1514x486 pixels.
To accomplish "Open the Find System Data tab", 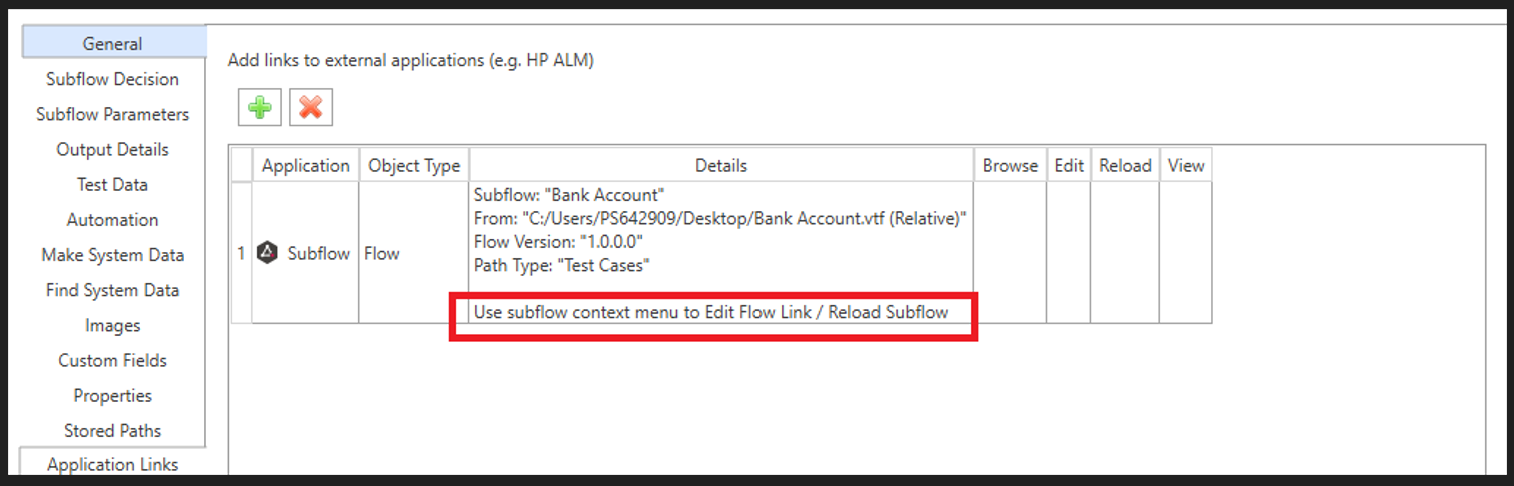I will click(x=112, y=290).
